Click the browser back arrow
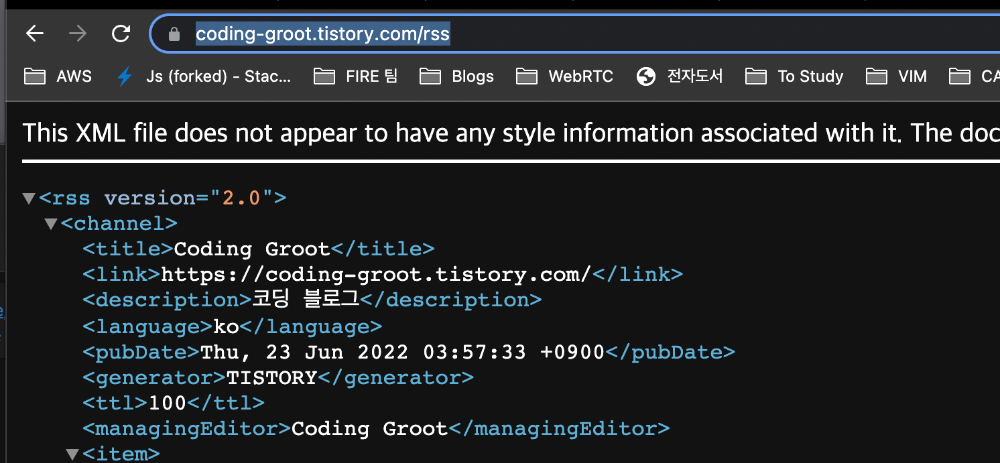1000x463 pixels. click(34, 34)
